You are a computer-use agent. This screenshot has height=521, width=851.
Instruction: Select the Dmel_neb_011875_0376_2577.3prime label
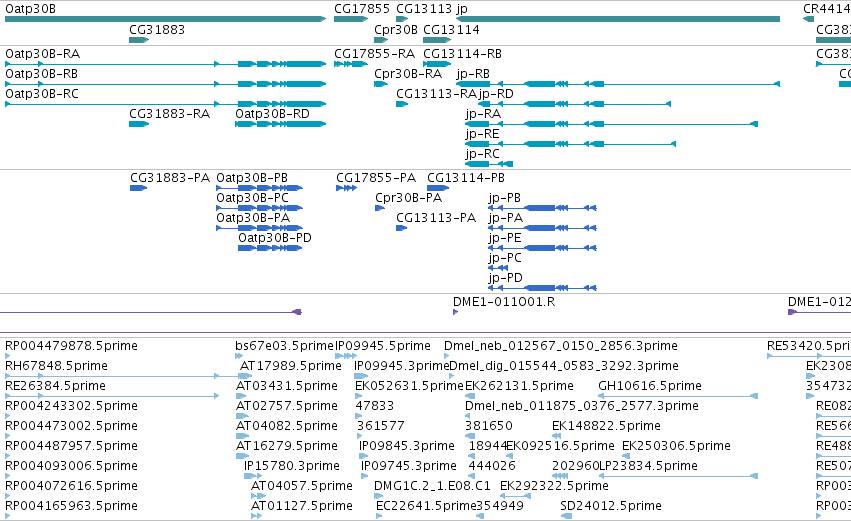coord(582,406)
